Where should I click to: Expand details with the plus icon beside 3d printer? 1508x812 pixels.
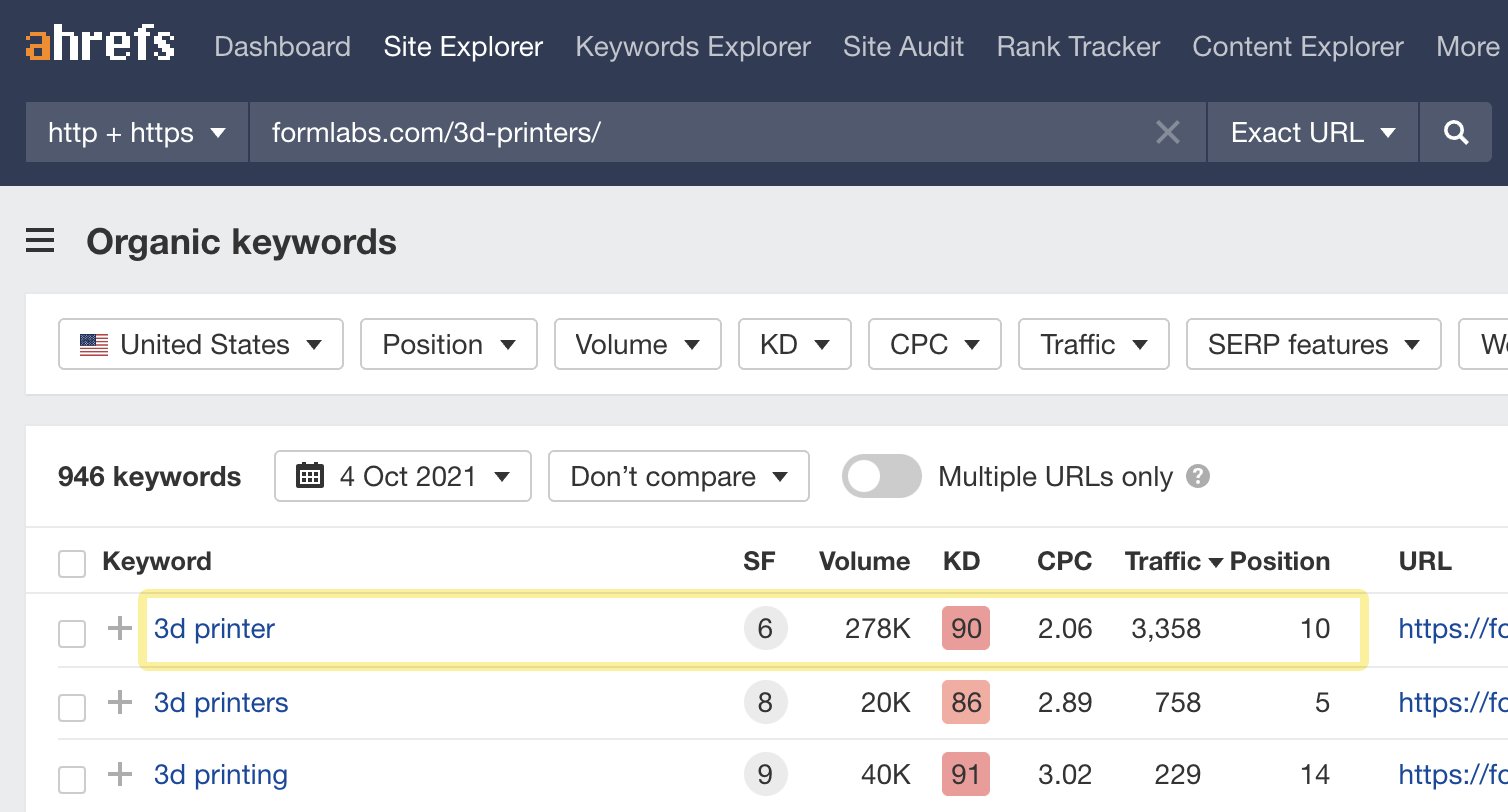[x=119, y=628]
